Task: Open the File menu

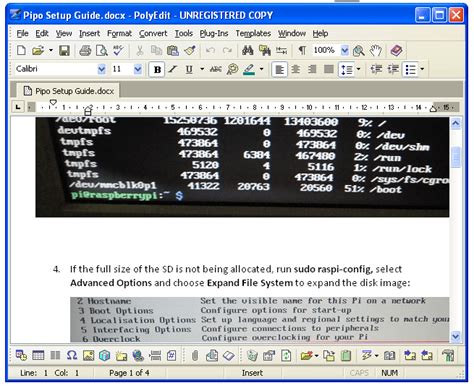Action: 22,33
